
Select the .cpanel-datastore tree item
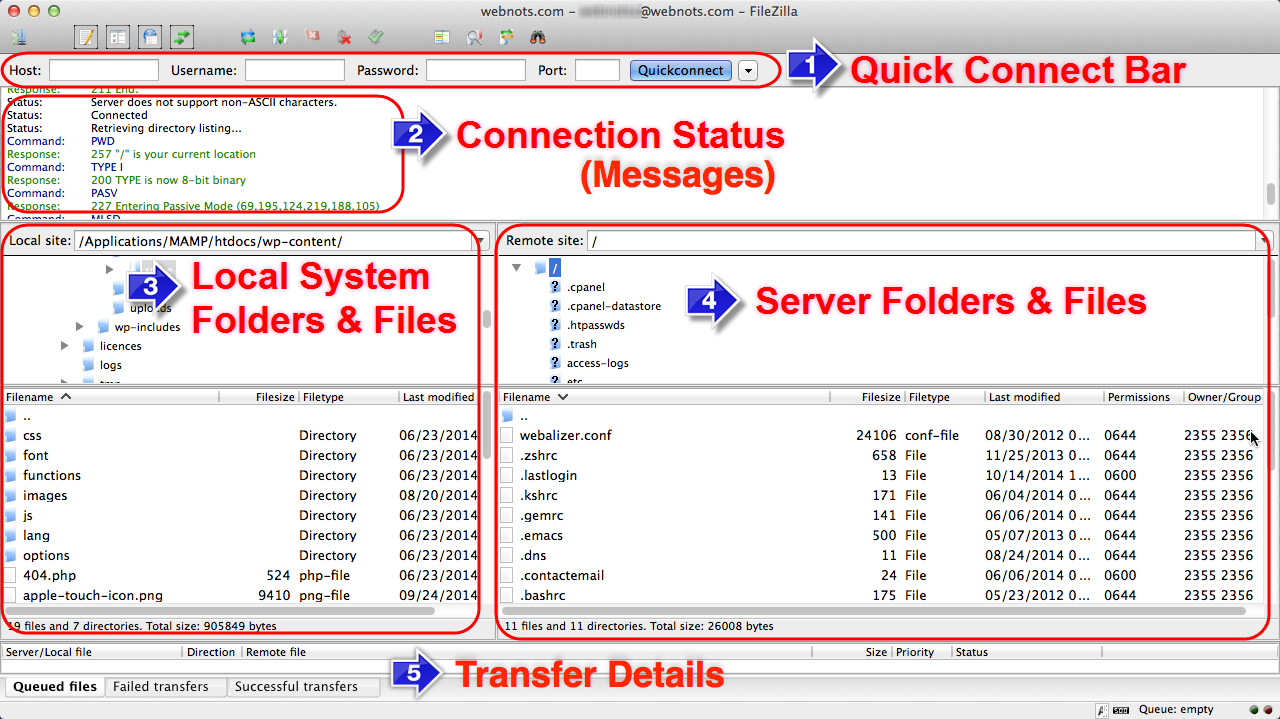pyautogui.click(x=614, y=306)
